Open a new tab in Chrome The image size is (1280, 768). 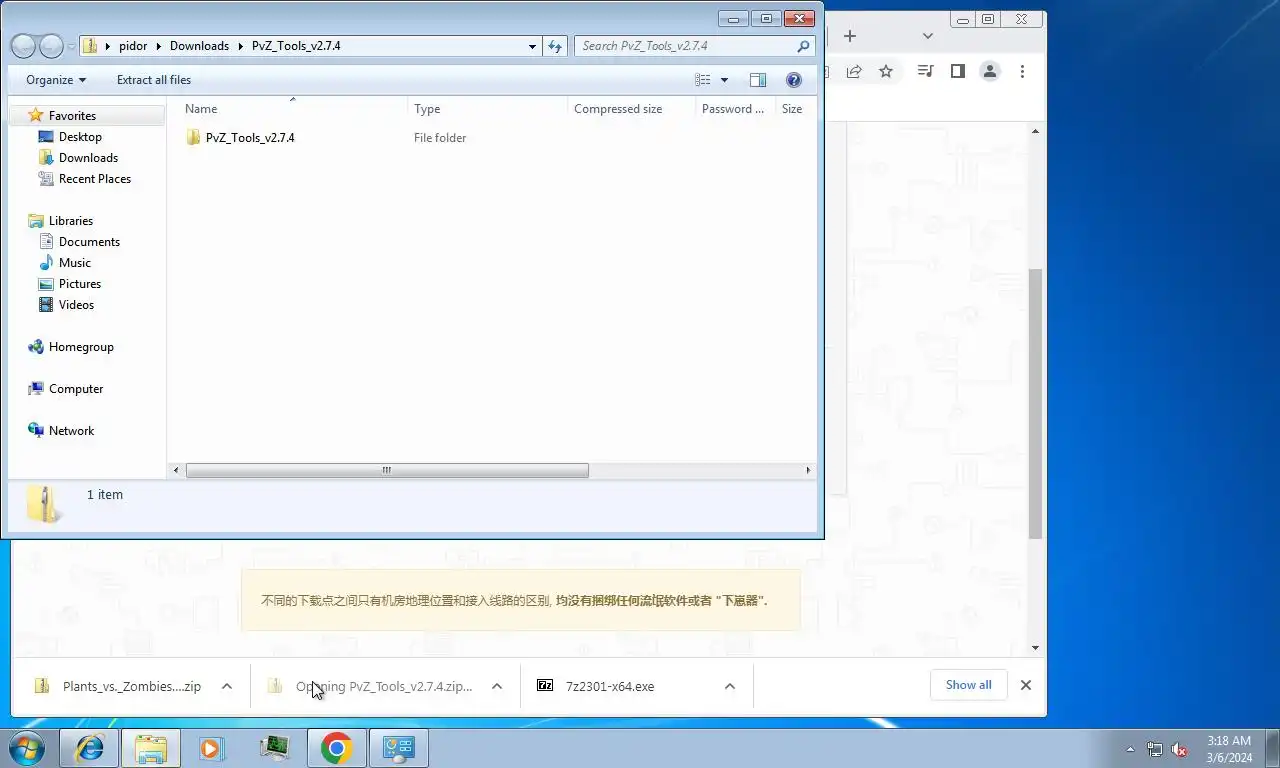(x=850, y=36)
